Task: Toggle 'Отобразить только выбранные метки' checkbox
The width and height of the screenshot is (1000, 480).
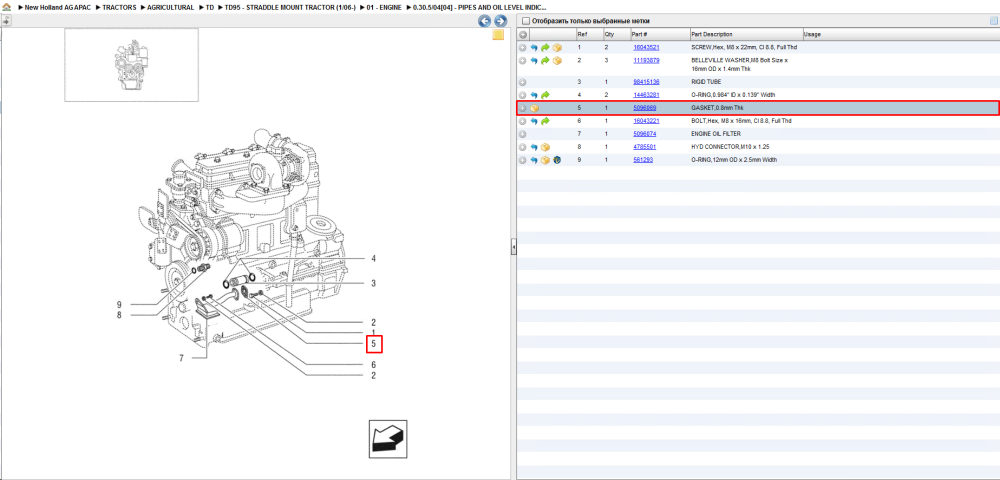Action: (526, 21)
